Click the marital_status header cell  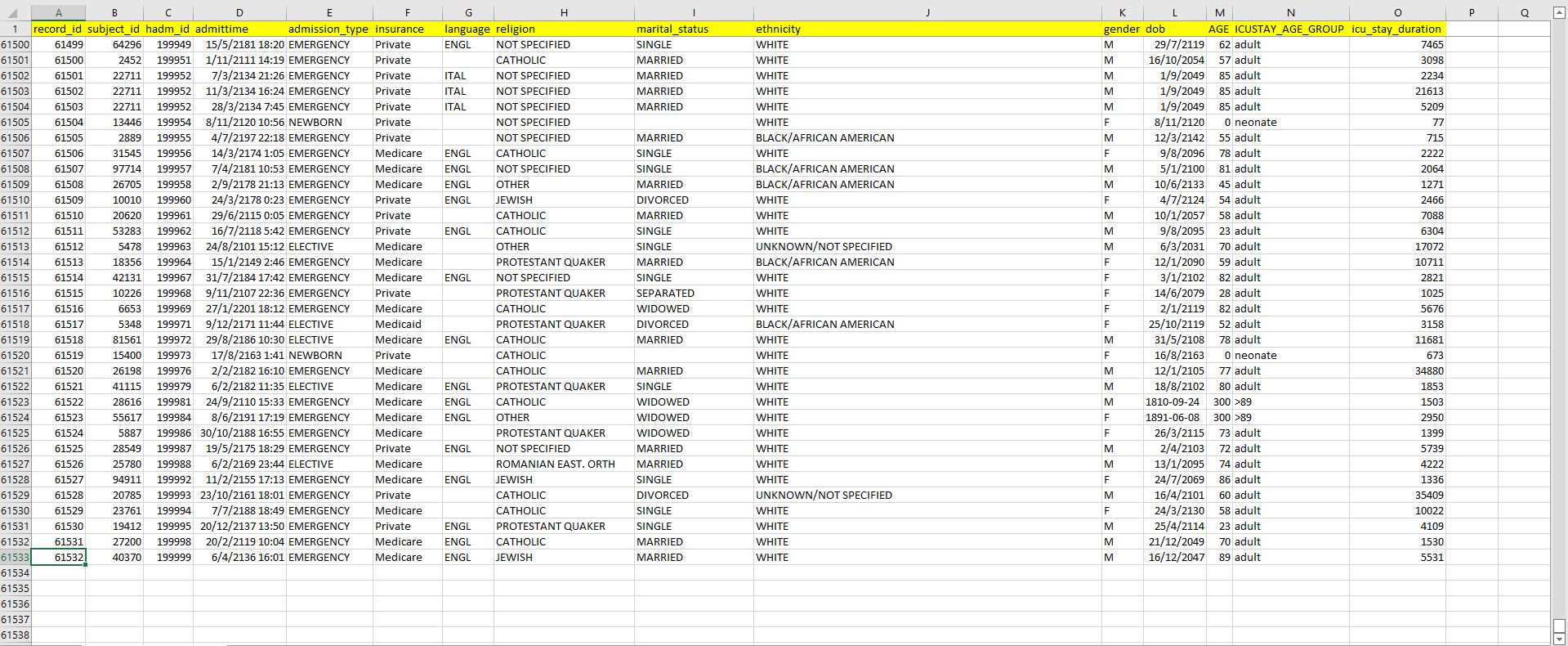click(694, 29)
